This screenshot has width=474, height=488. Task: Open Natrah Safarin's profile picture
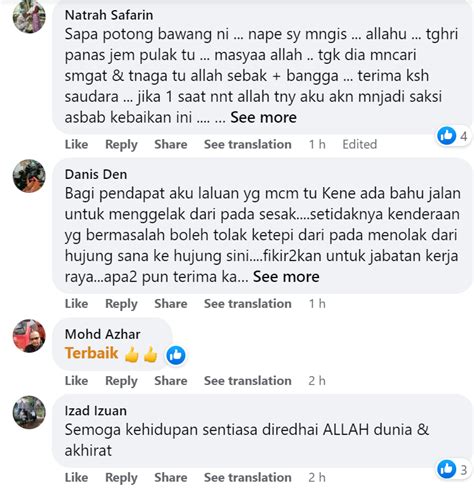point(29,16)
